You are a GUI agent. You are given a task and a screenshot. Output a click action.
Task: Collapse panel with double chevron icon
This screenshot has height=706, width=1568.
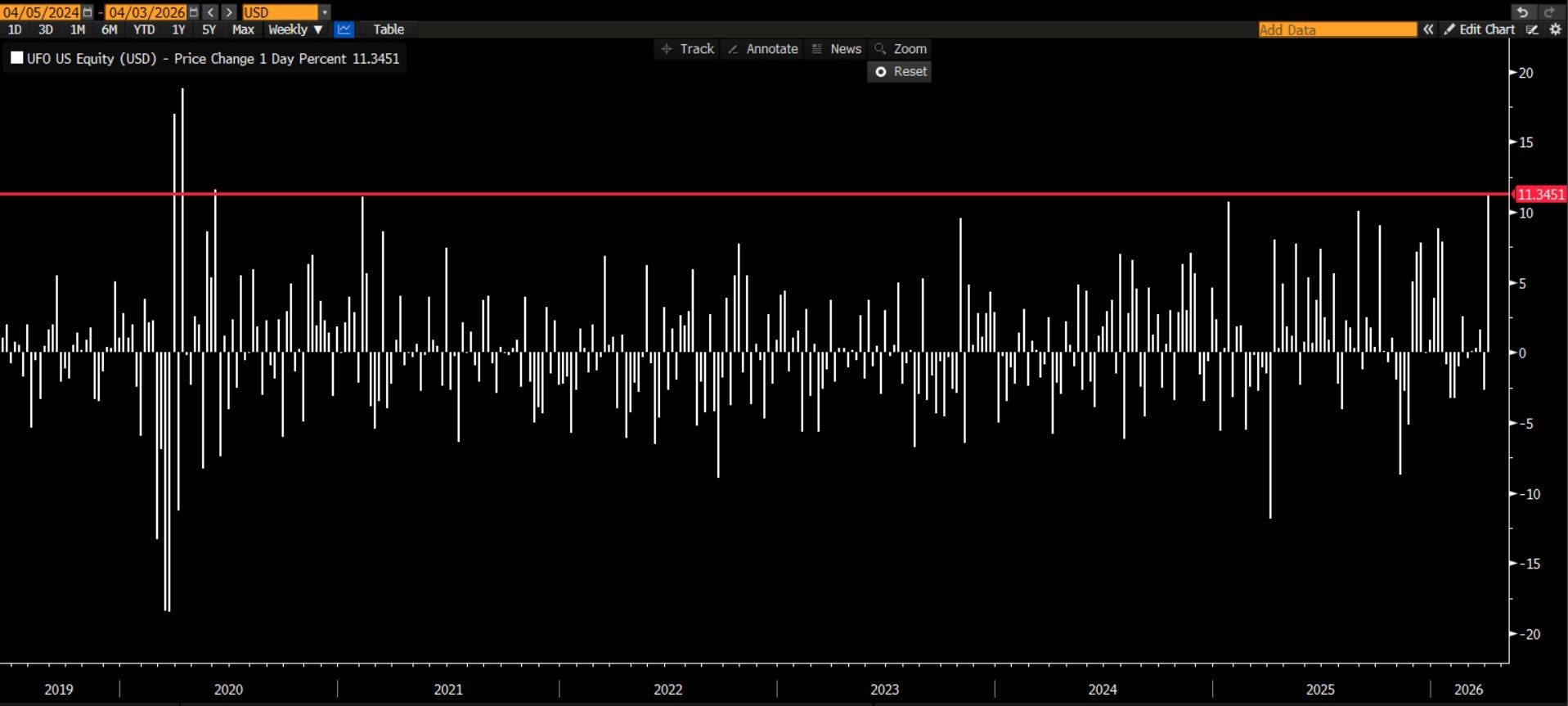(x=1428, y=29)
